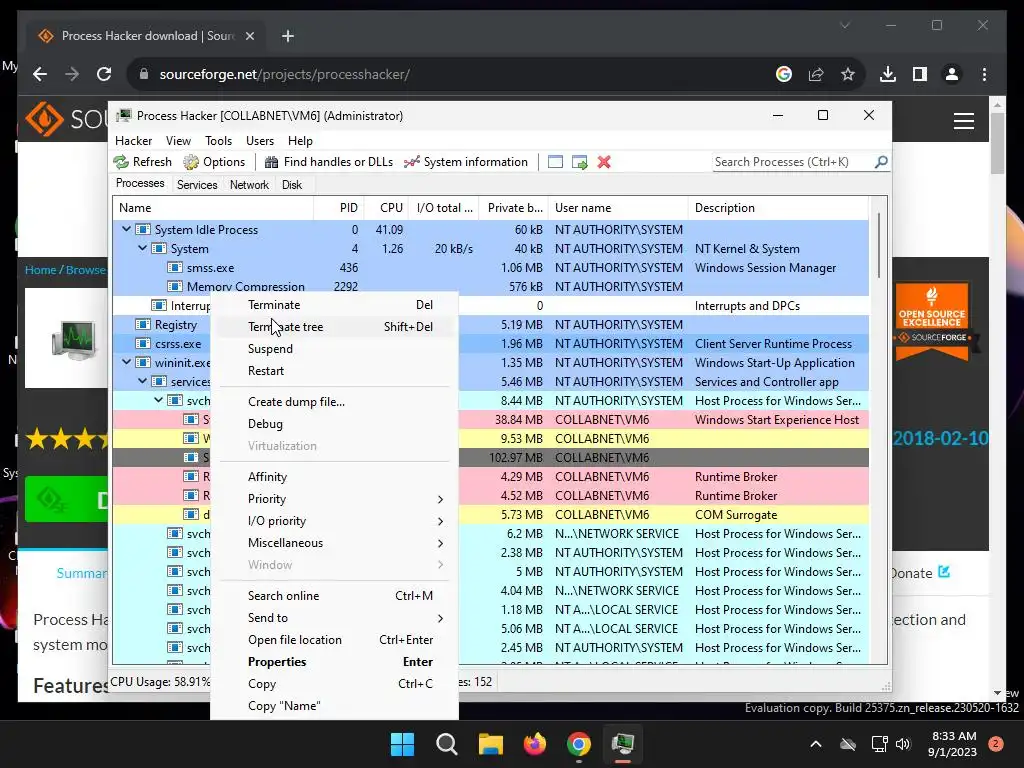1024x768 pixels.
Task: Open the Tools menu
Action: coord(218,140)
